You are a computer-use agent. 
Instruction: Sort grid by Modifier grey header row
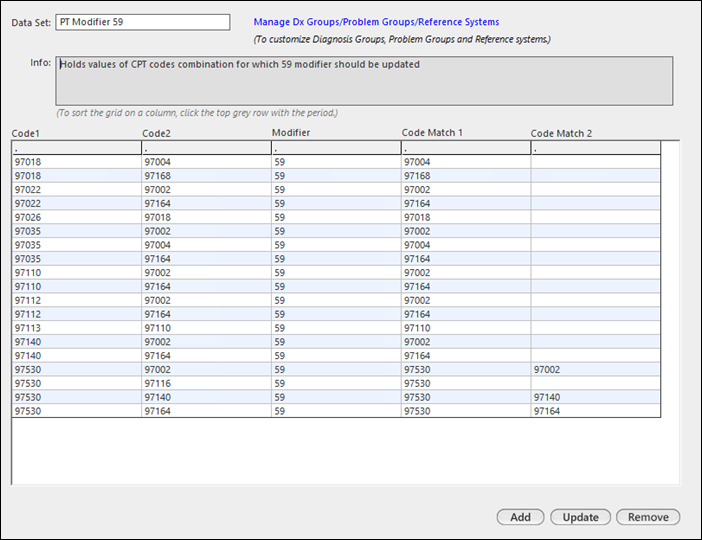pos(336,148)
